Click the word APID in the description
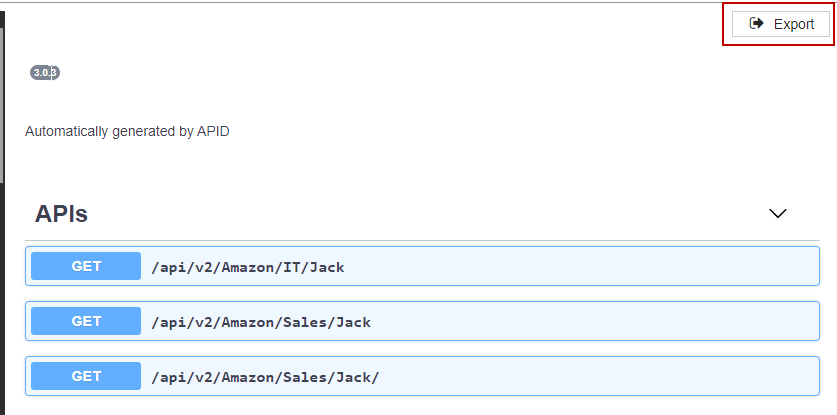This screenshot has height=415, width=837. 212,131
